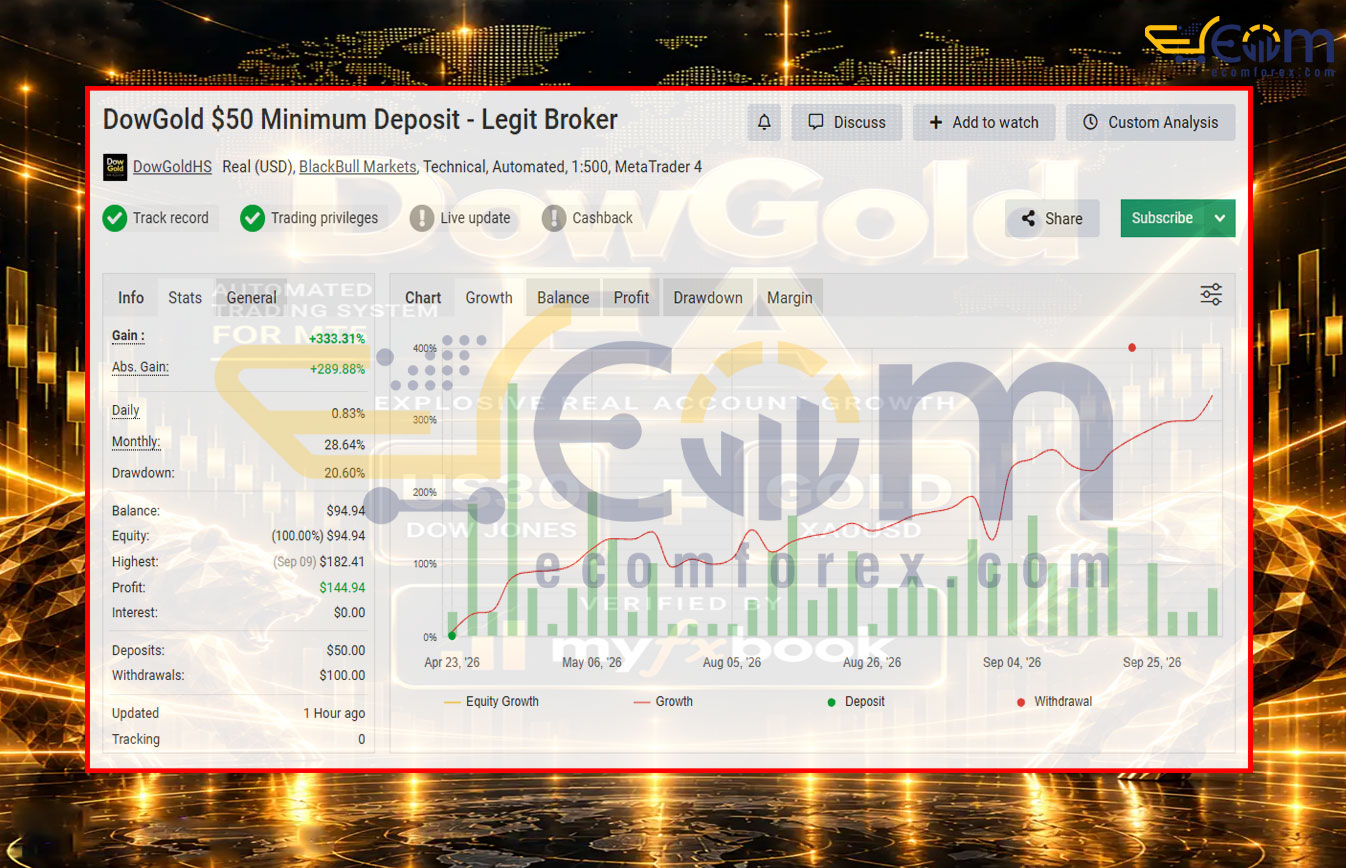Viewport: 1346px width, 868px height.
Task: Open the Margin chart tab
Action: pos(790,297)
